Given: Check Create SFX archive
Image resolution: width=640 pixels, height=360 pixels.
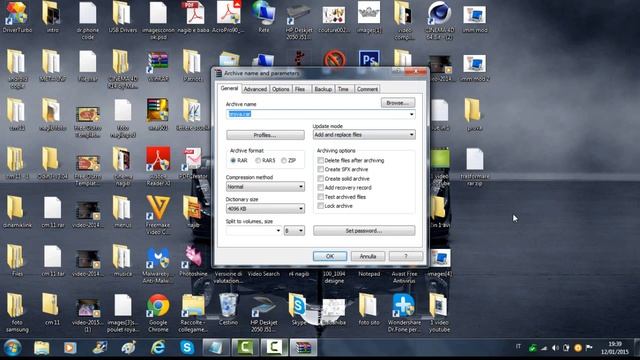Looking at the screenshot, I should [343, 169].
